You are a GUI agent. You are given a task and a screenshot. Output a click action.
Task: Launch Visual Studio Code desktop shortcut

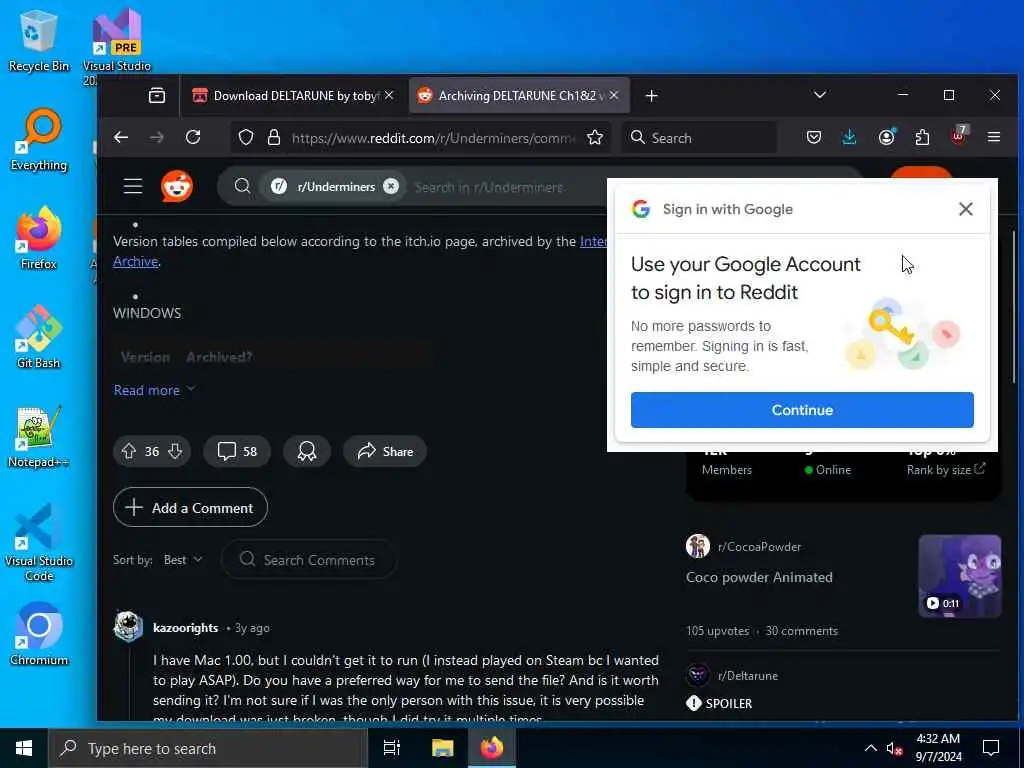pyautogui.click(x=39, y=542)
